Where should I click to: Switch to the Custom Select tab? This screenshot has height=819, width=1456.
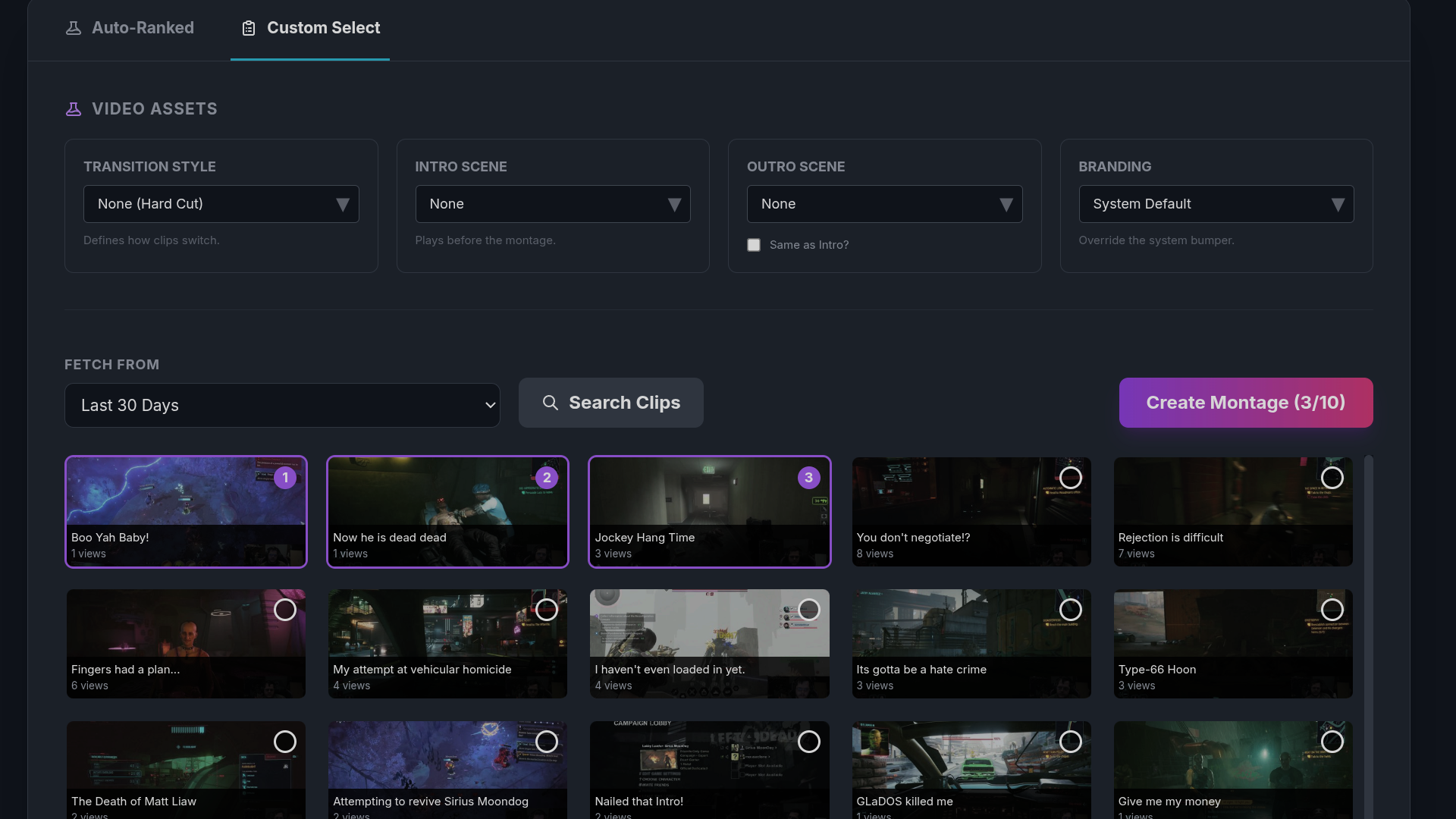[322, 28]
